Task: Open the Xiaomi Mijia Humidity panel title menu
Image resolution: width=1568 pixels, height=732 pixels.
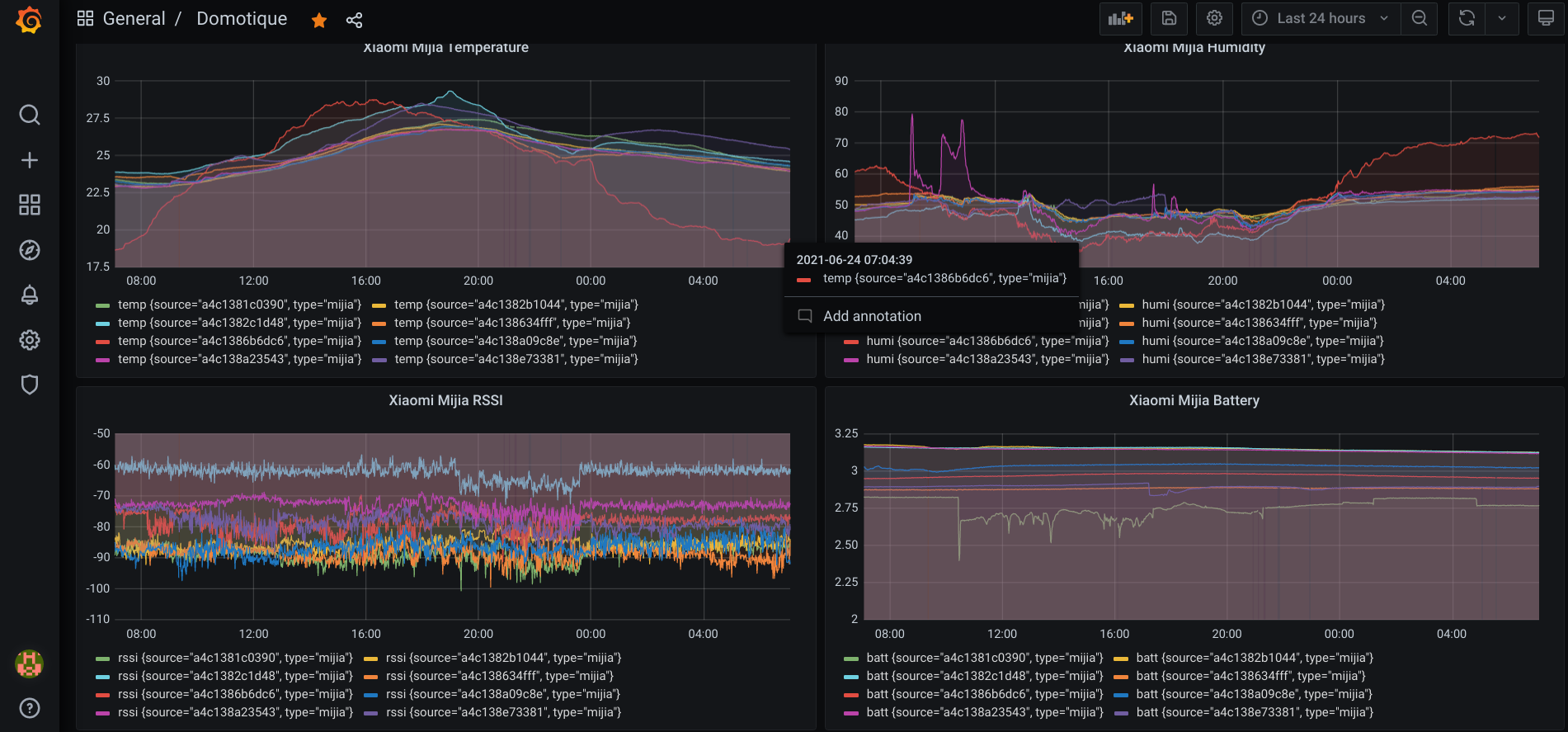Action: pos(1194,48)
